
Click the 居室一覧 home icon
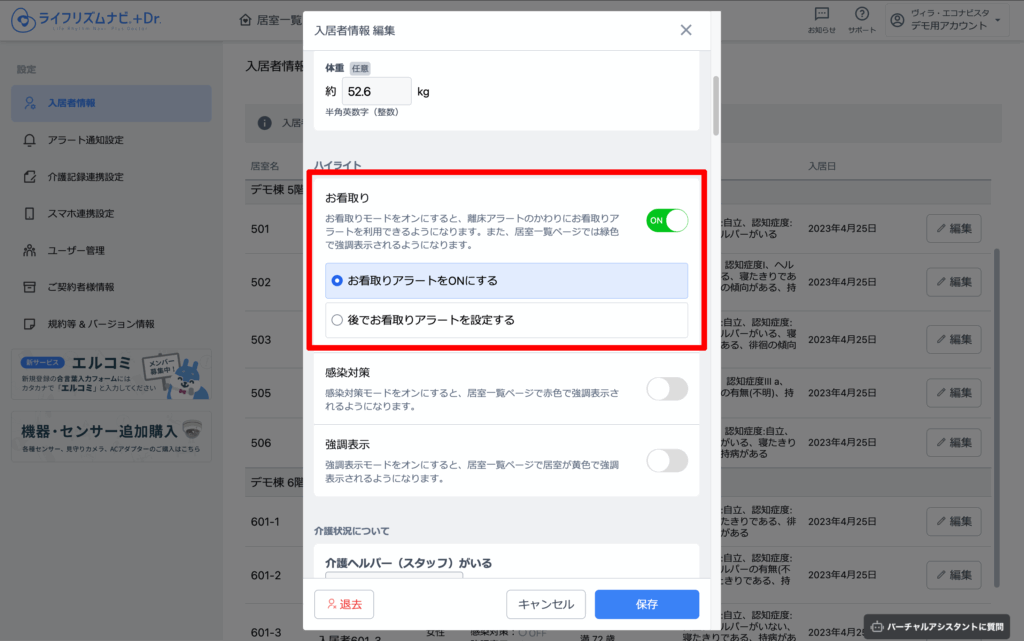click(246, 20)
